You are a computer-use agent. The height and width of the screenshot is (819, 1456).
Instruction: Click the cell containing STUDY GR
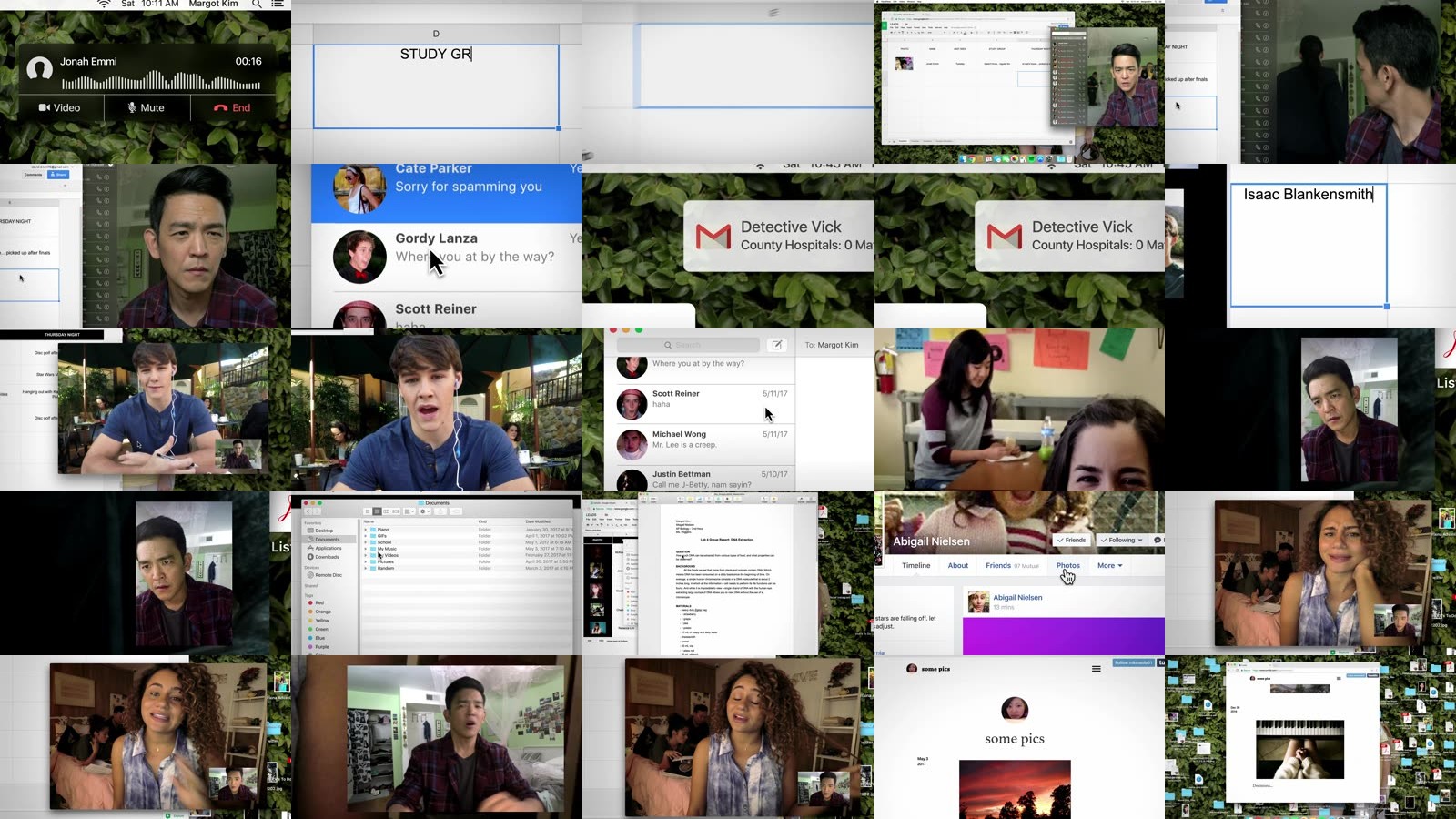(x=436, y=86)
